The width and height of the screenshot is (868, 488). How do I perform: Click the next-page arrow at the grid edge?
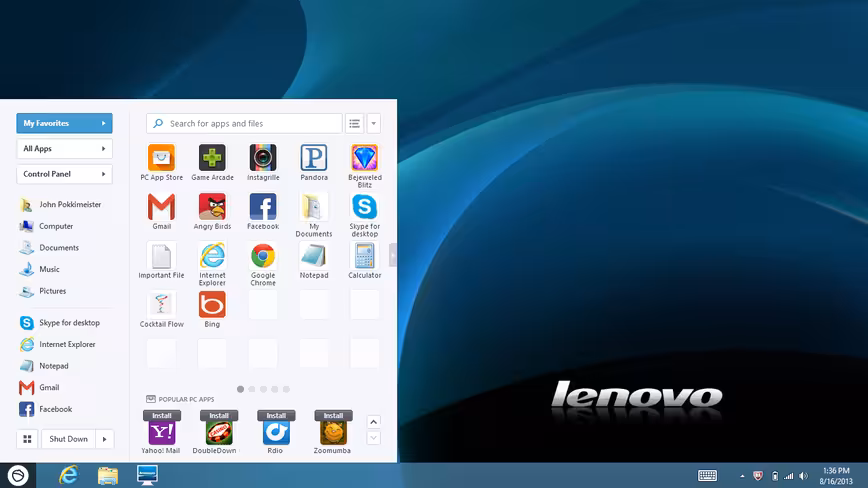click(392, 255)
